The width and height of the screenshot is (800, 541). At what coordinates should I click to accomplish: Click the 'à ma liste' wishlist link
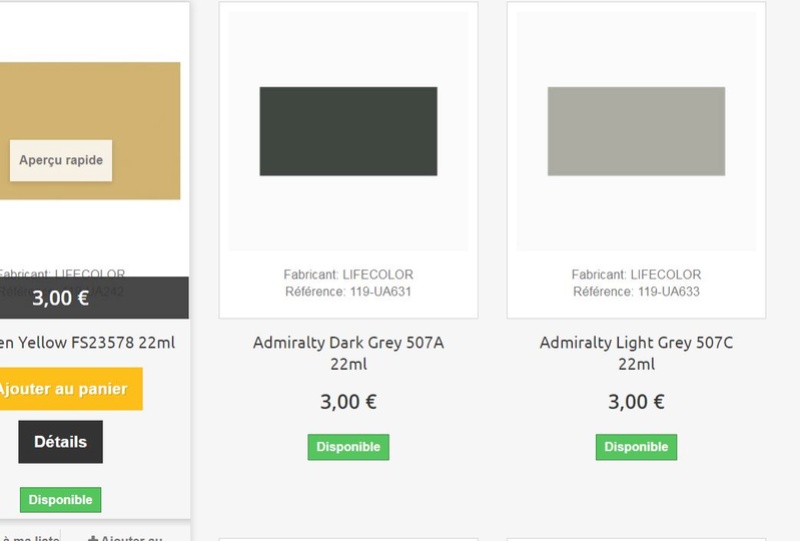[30, 538]
